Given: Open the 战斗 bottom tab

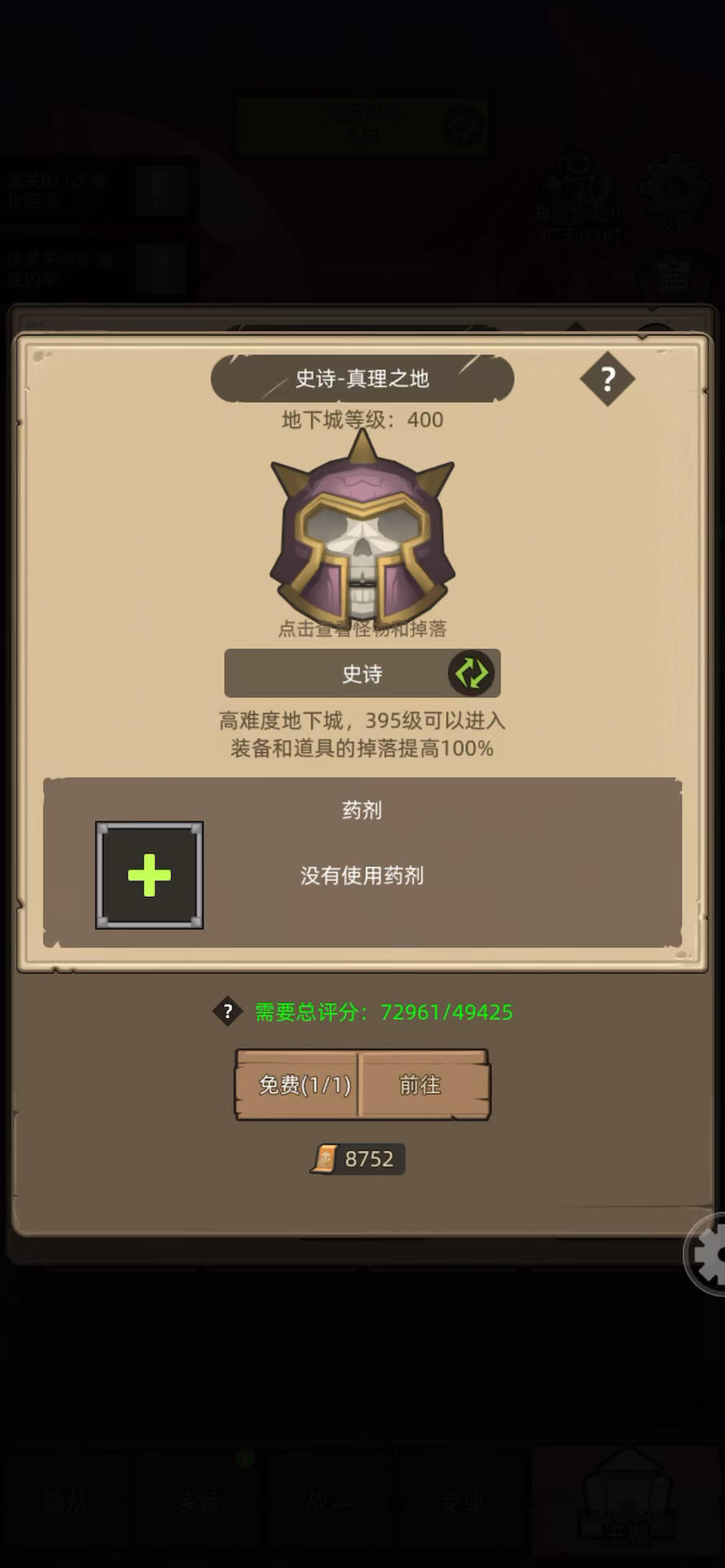Looking at the screenshot, I should [330, 1500].
